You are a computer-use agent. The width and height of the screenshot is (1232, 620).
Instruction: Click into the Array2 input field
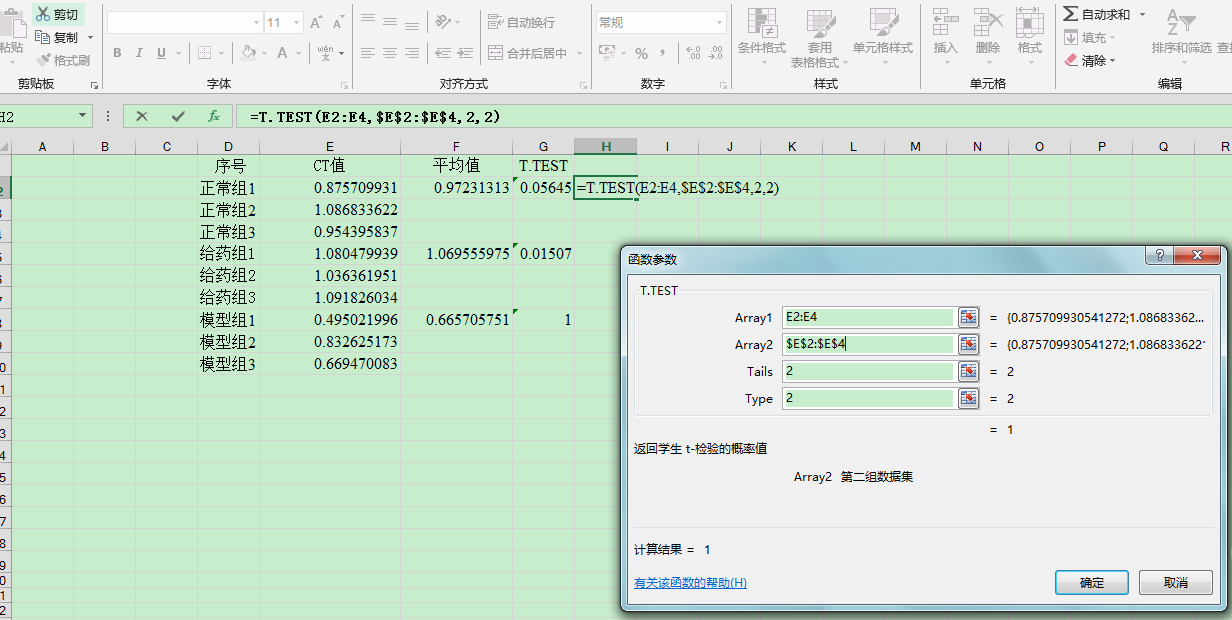867,344
